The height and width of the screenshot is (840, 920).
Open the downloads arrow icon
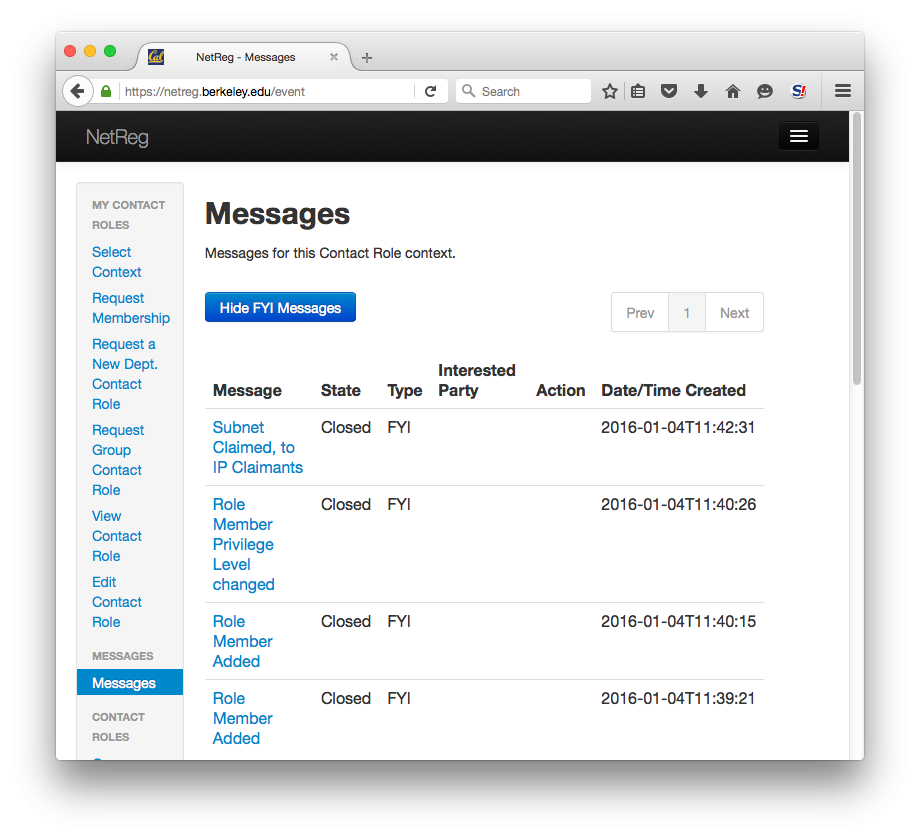701,91
